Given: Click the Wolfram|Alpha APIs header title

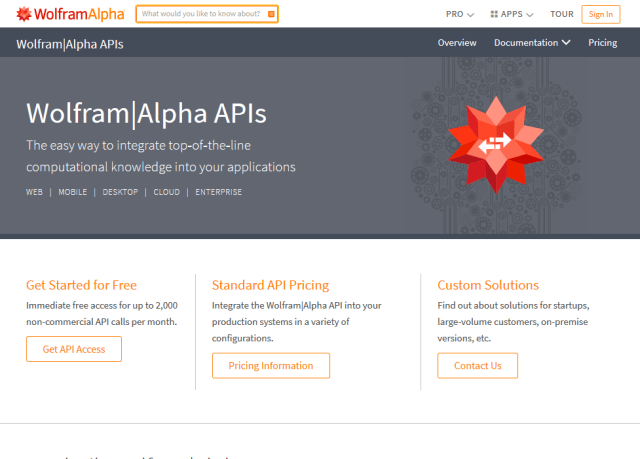Looking at the screenshot, I should tap(70, 44).
